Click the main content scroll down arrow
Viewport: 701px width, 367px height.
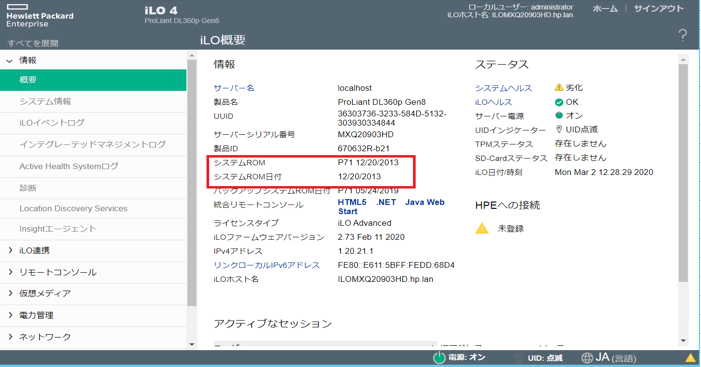(683, 341)
